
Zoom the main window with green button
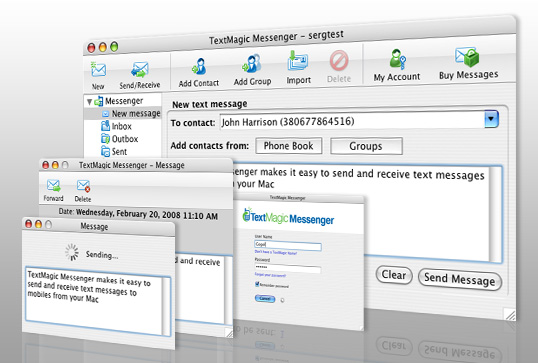point(114,47)
